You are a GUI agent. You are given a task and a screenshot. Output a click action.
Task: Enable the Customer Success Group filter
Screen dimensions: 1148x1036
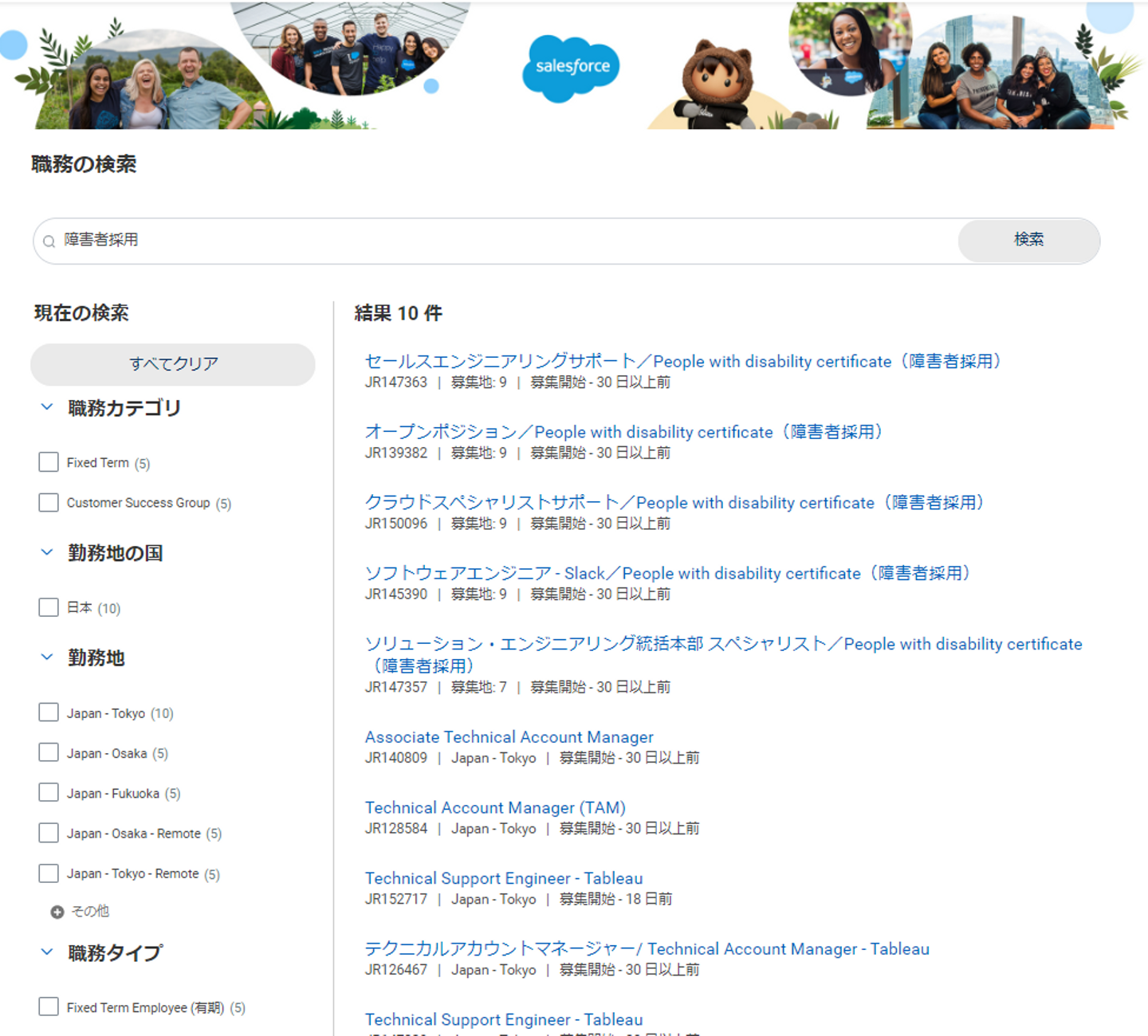(49, 502)
